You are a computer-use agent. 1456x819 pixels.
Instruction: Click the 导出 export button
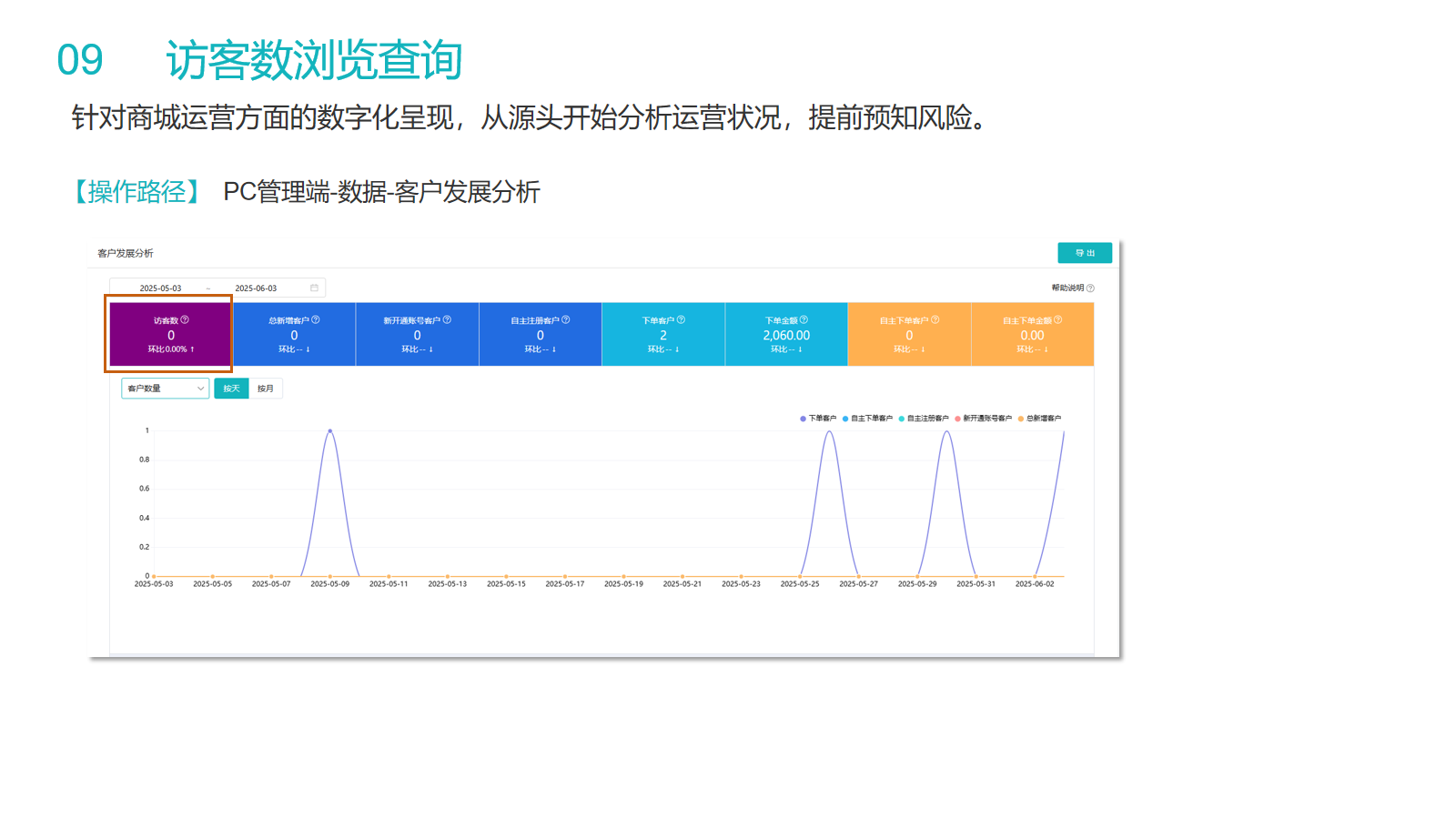(1085, 253)
